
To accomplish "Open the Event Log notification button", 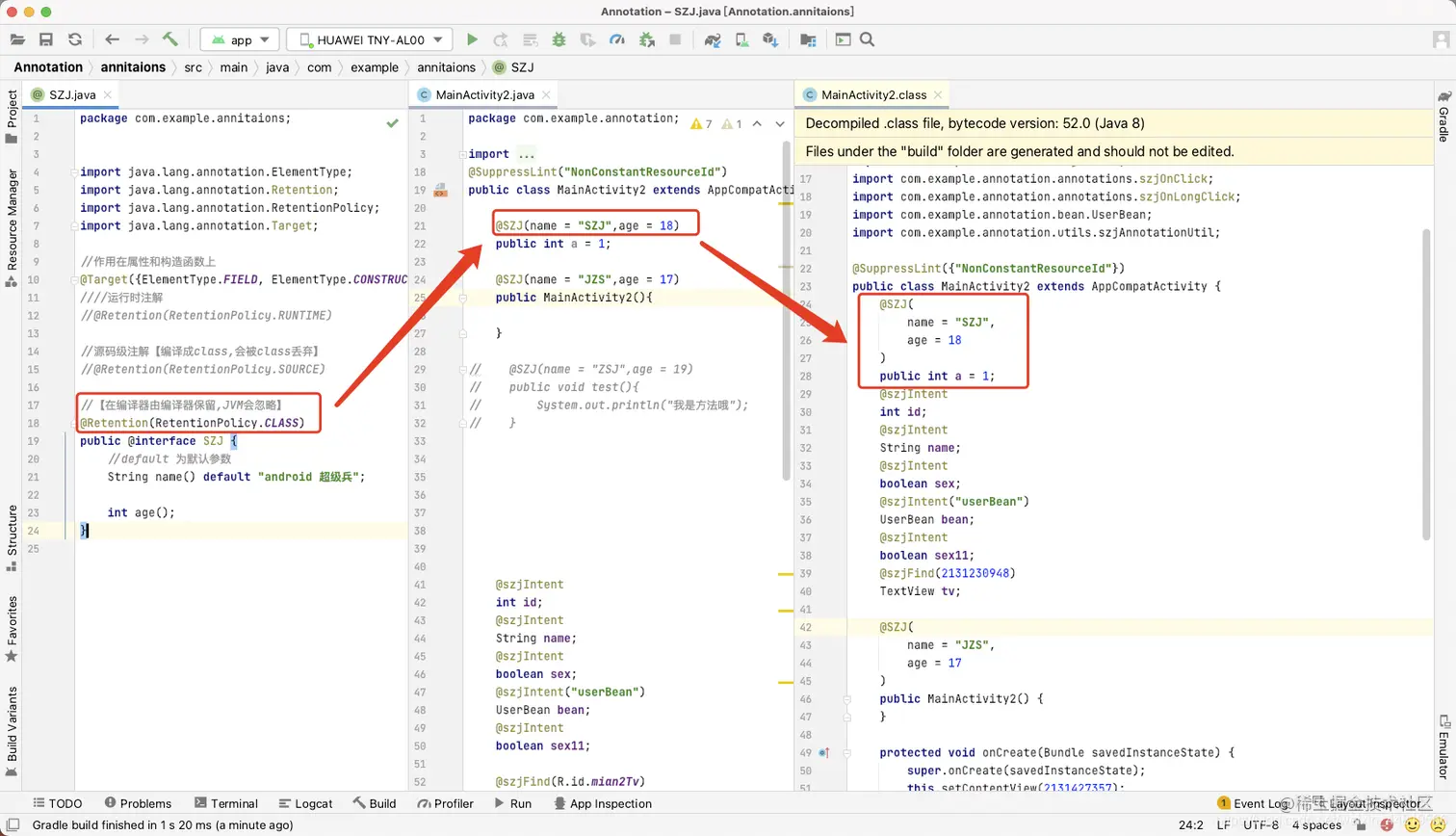I will (1253, 803).
